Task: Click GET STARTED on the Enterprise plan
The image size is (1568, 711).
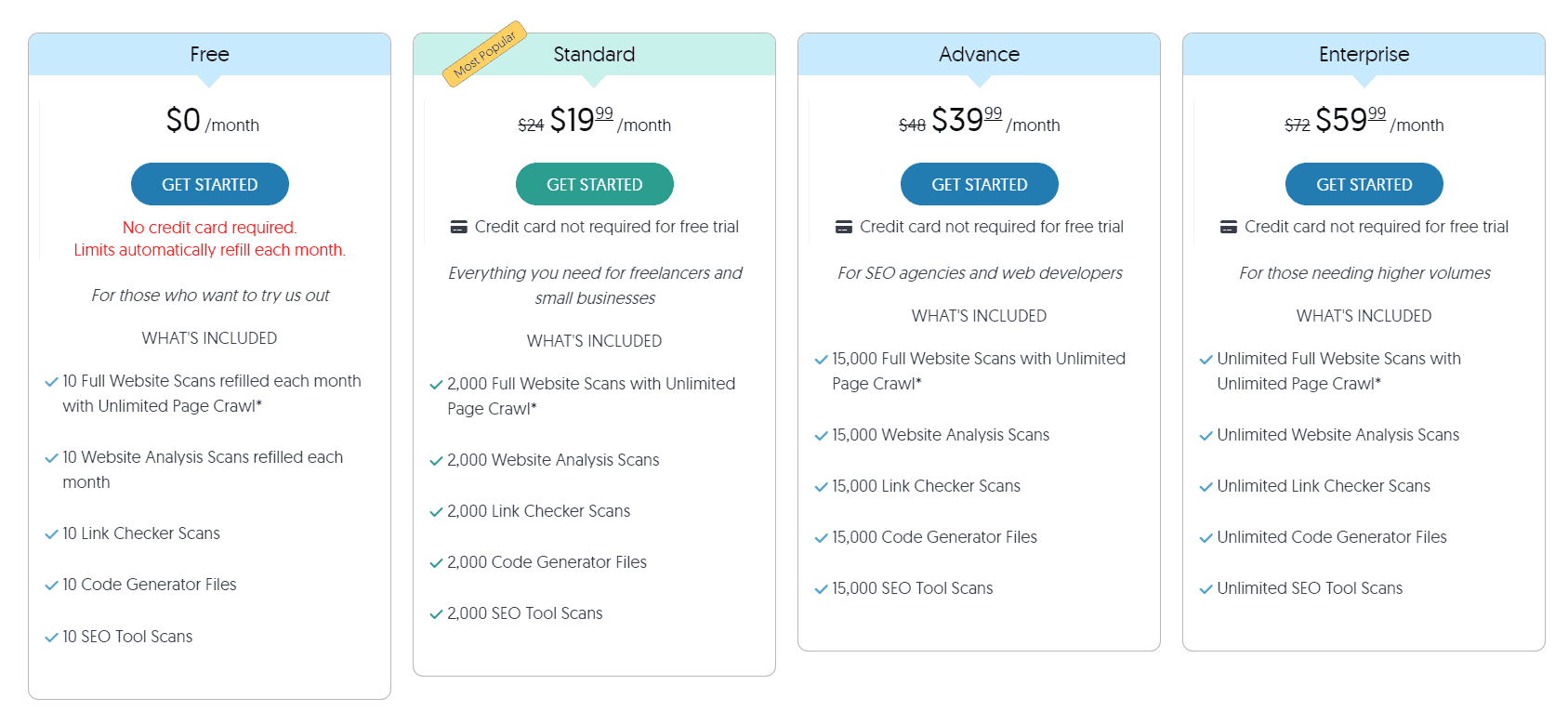Action: tap(1364, 184)
